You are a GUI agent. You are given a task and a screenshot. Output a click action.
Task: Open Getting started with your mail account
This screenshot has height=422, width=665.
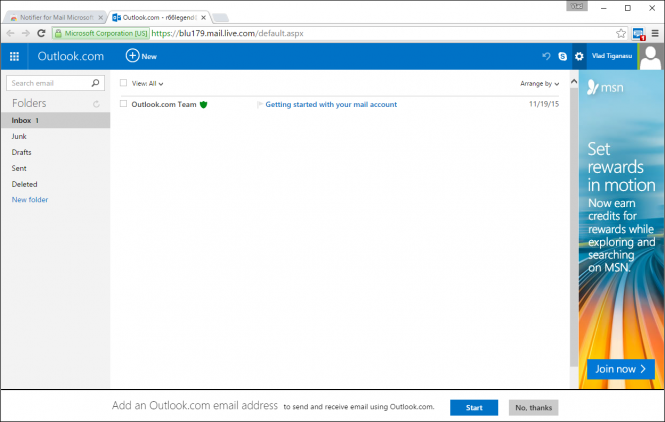(331, 104)
